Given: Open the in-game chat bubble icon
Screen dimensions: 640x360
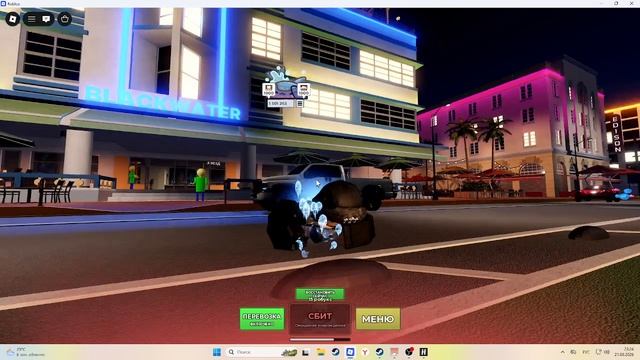Looking at the screenshot, I should point(46,19).
